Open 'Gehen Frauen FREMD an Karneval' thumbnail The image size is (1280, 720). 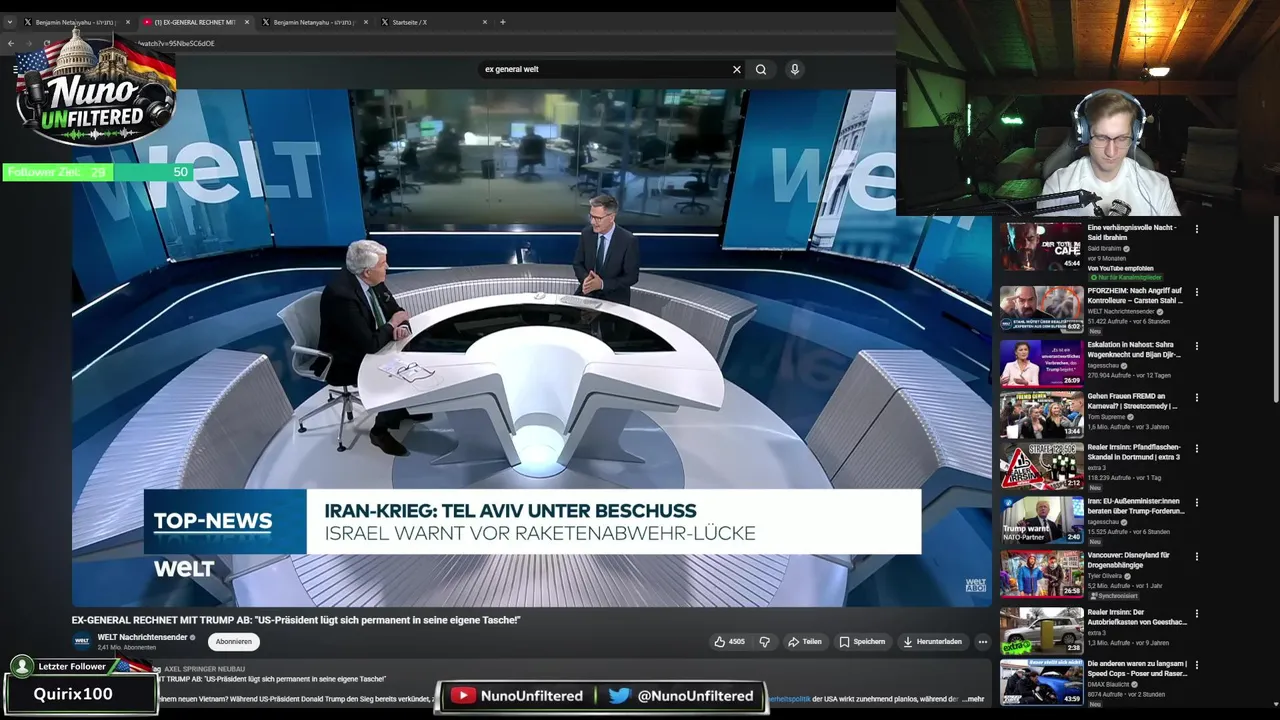(1041, 415)
